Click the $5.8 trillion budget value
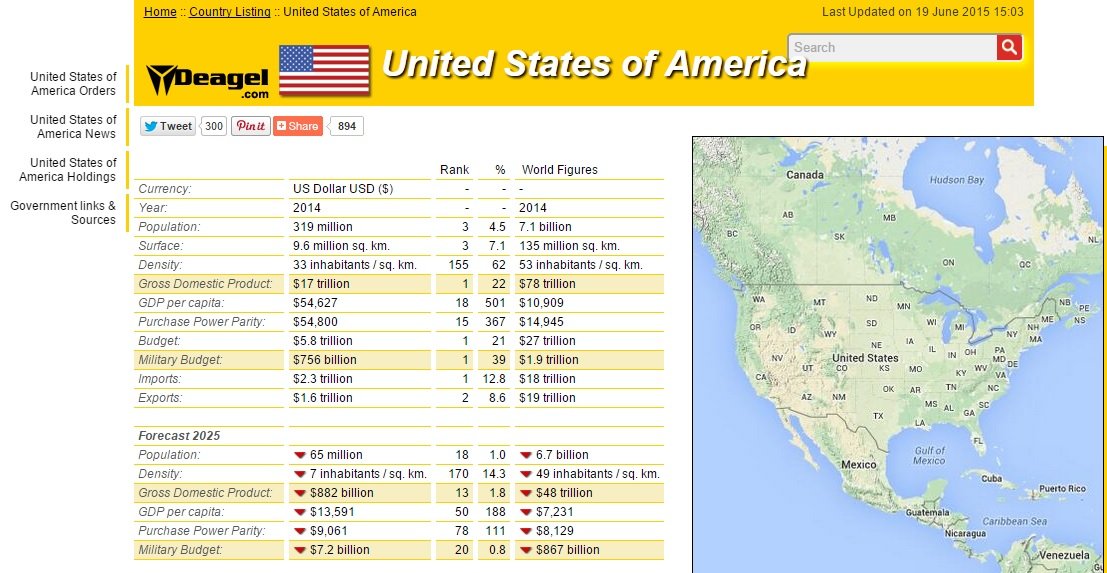Viewport: 1107px width, 573px height. pyautogui.click(x=323, y=341)
